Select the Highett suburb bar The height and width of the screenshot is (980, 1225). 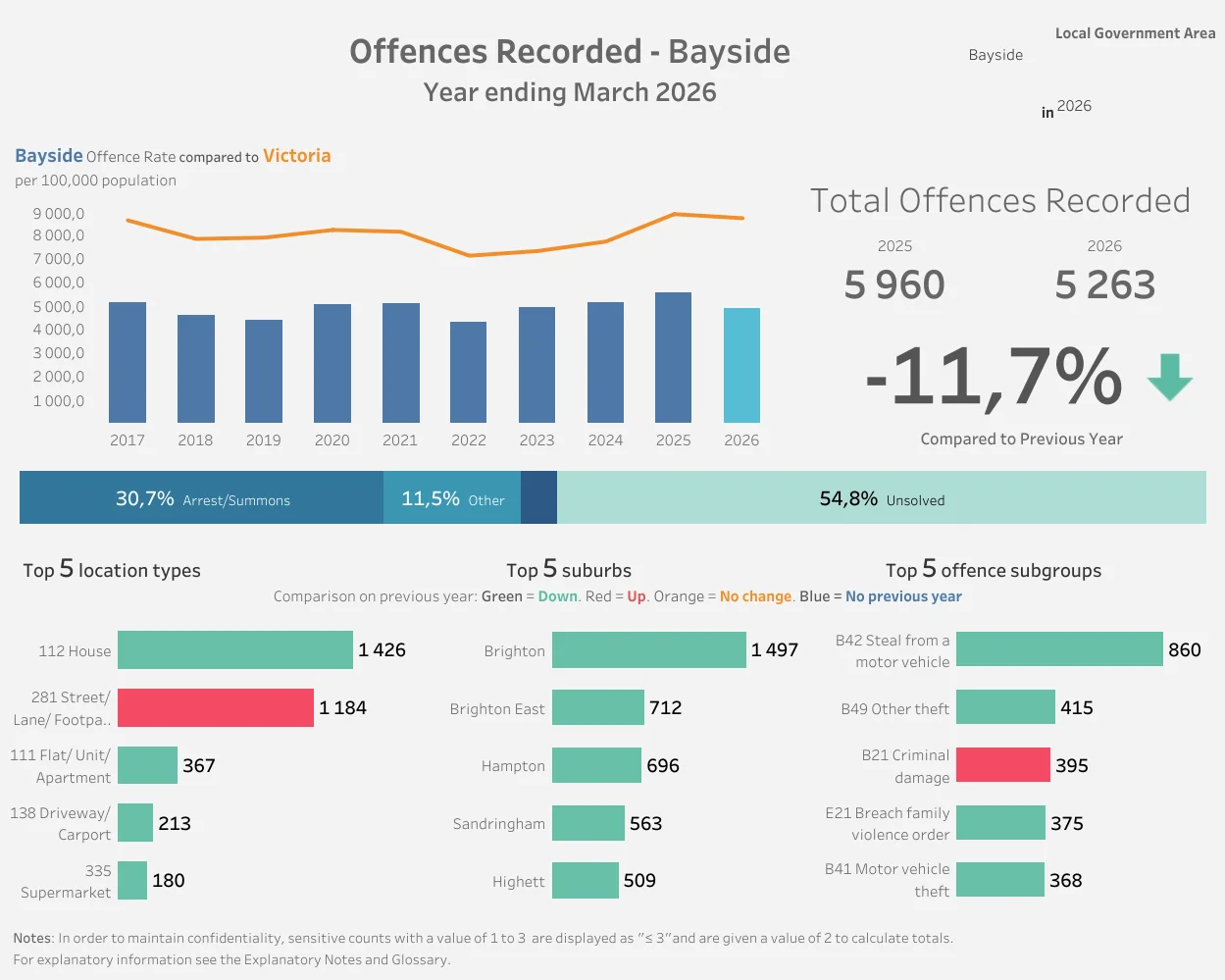point(586,880)
